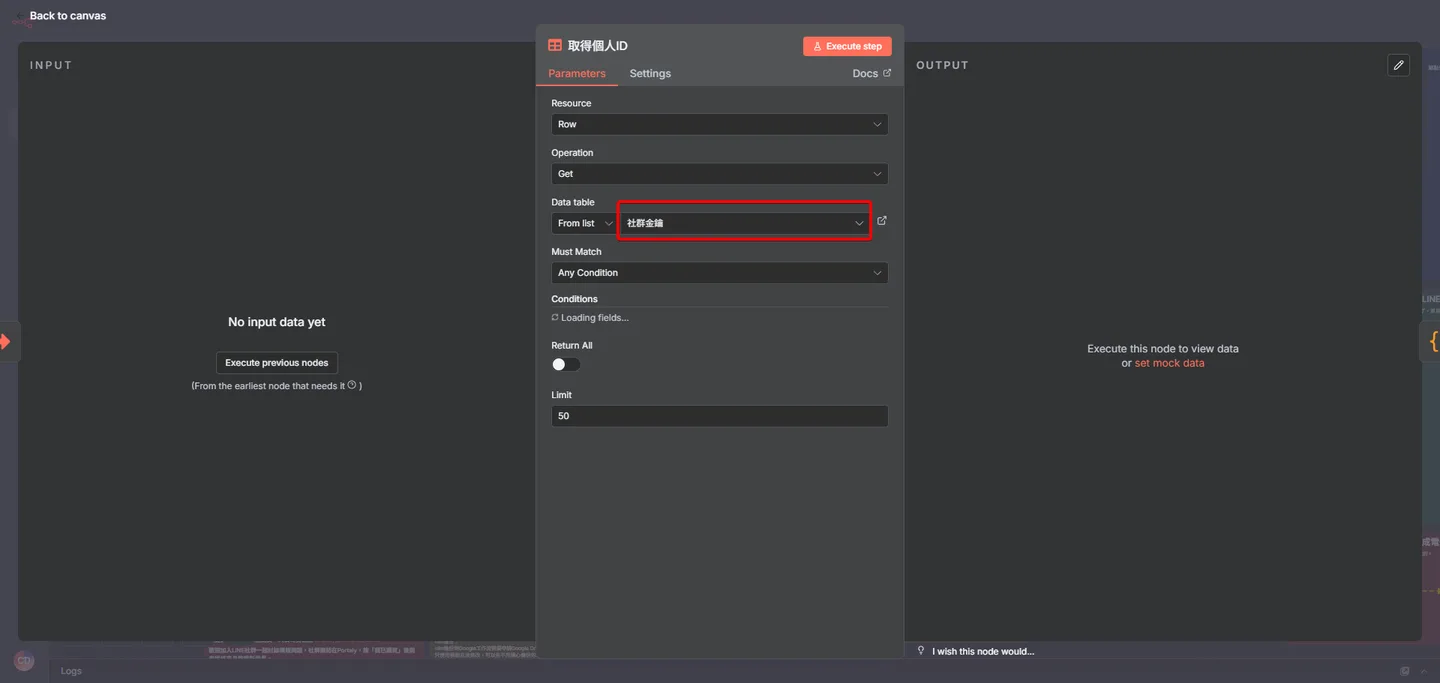Click the orange previous-node arrow on left edge

5,341
